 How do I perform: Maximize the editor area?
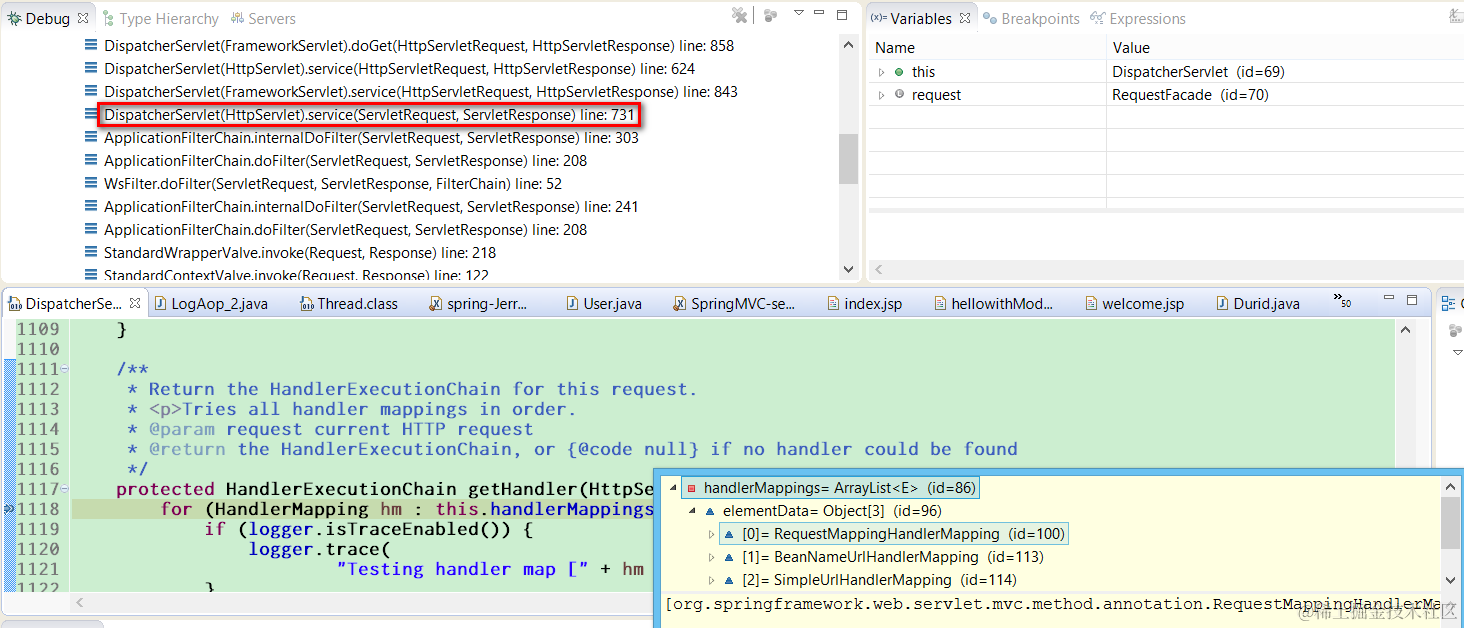coord(1412,300)
